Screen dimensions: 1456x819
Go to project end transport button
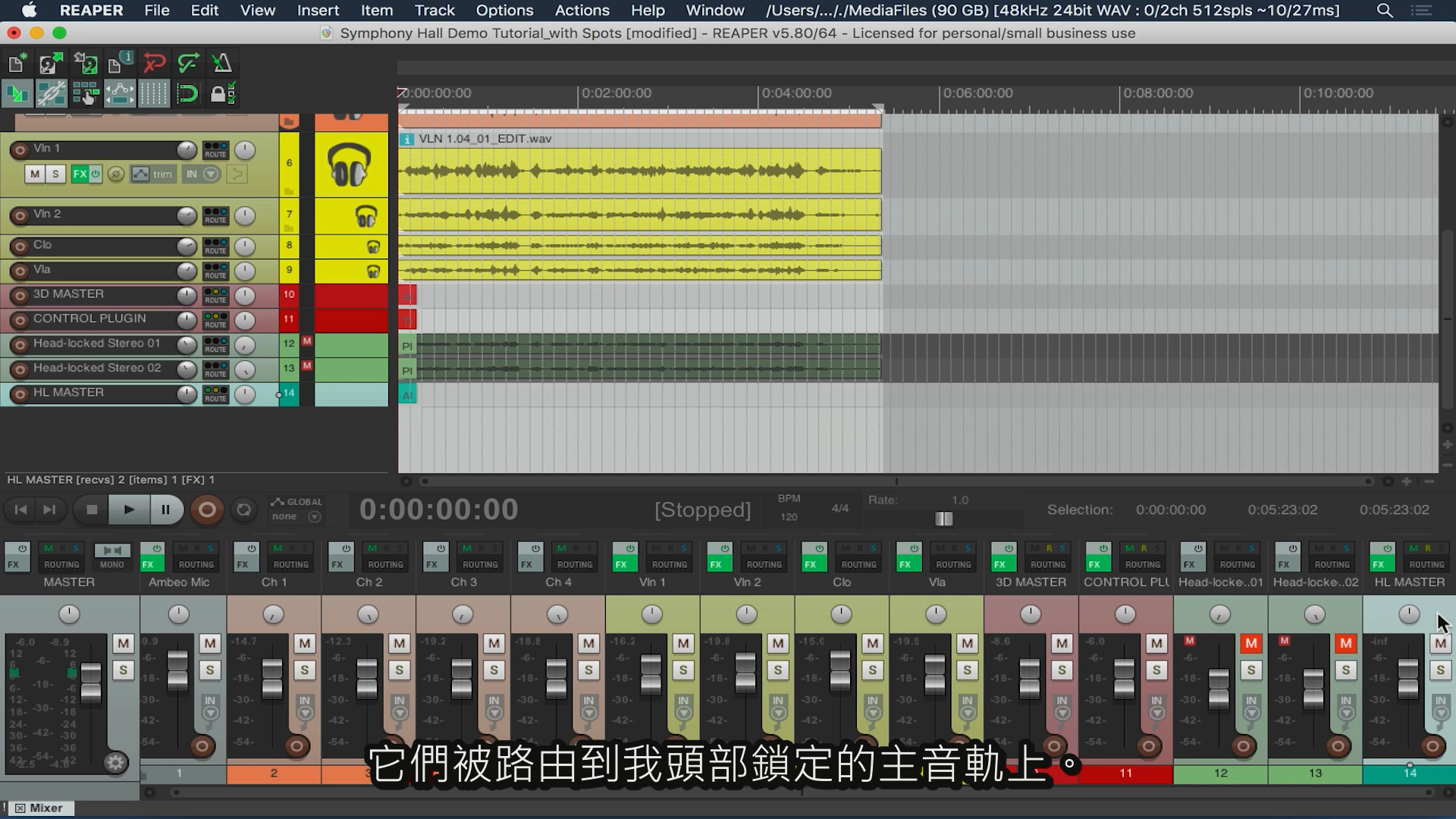49,510
